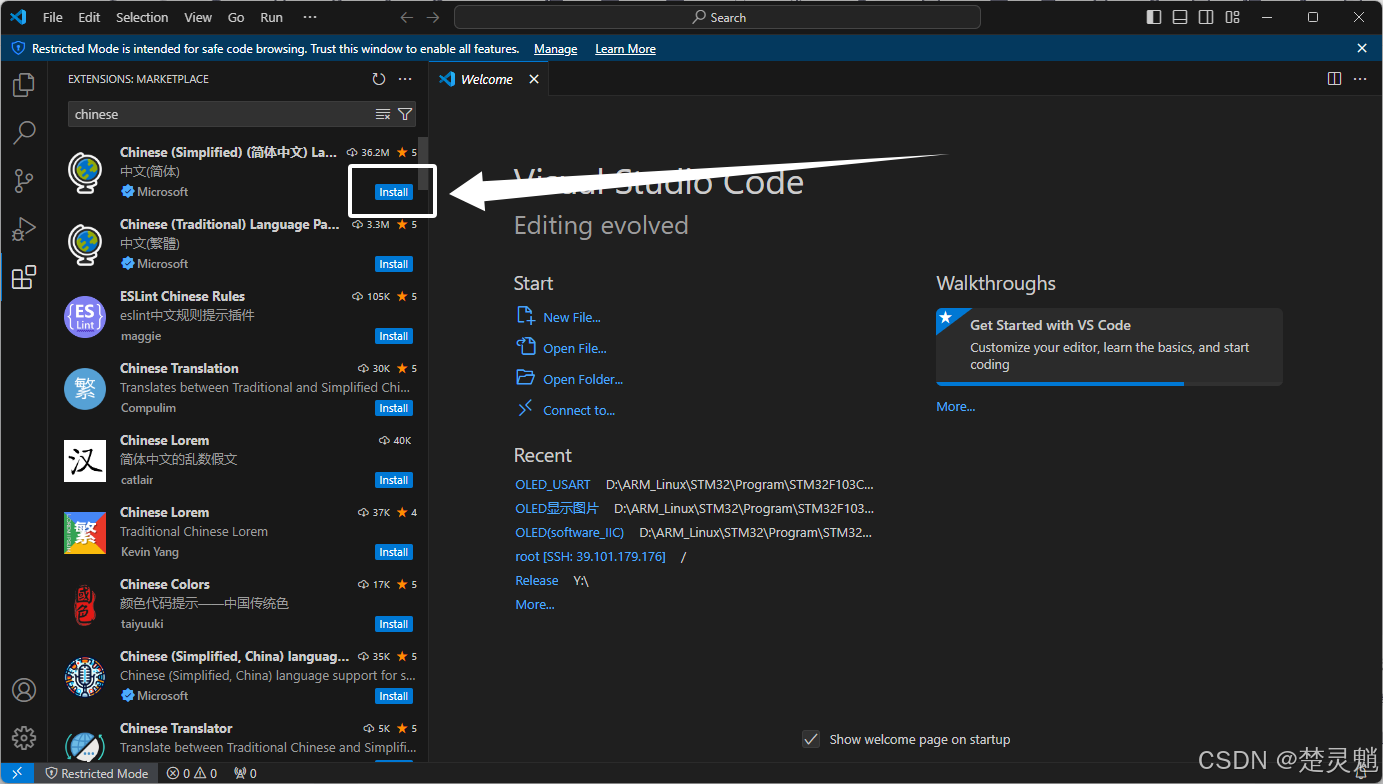The height and width of the screenshot is (784, 1383).
Task: Install Chinese Colors extension
Action: (x=394, y=624)
